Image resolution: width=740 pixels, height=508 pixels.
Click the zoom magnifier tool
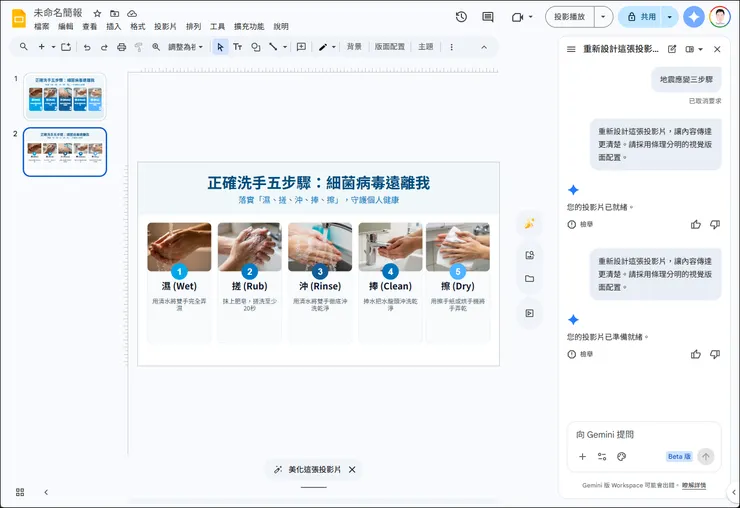(x=156, y=47)
